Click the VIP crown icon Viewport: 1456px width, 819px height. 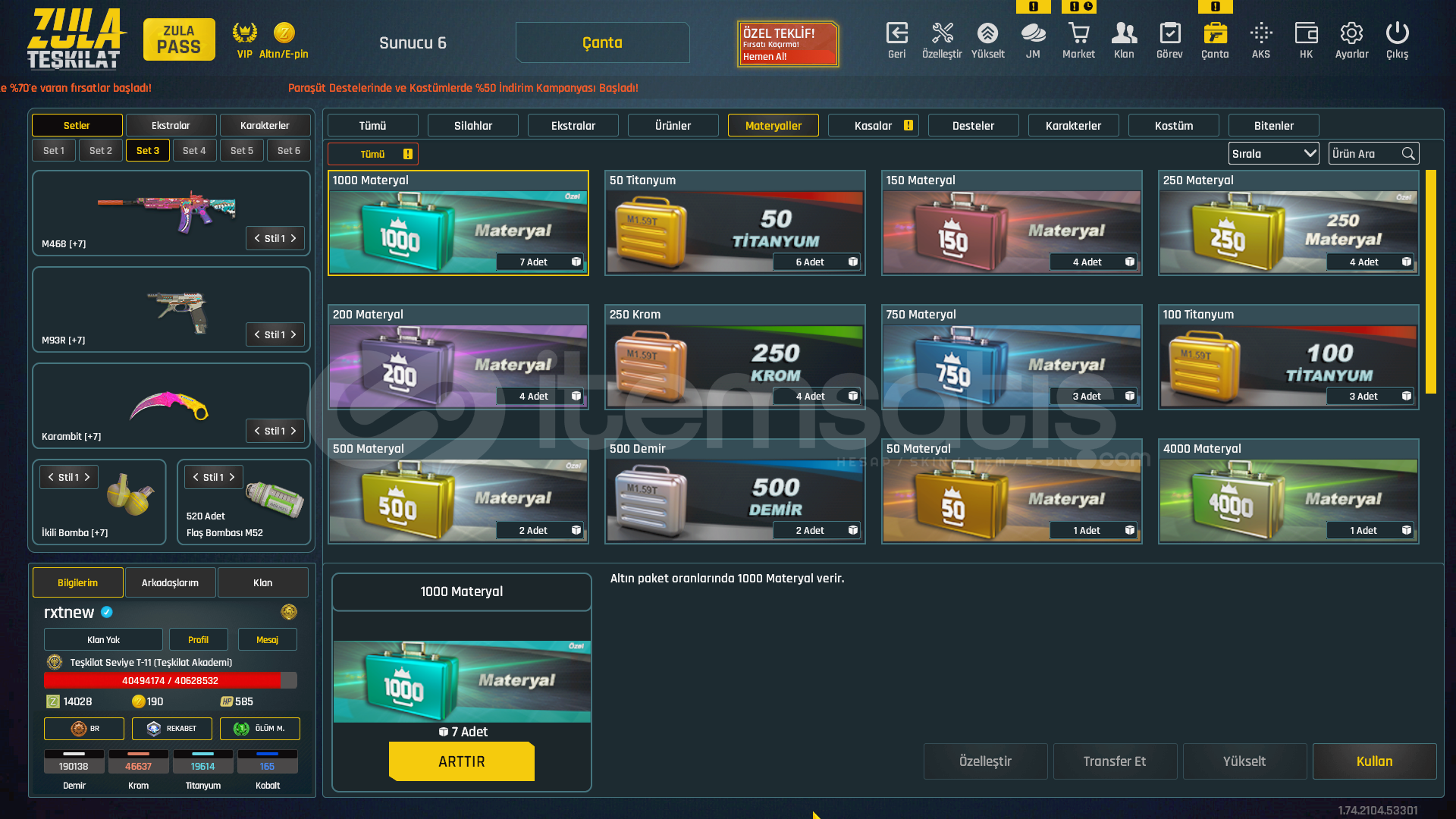pyautogui.click(x=244, y=33)
